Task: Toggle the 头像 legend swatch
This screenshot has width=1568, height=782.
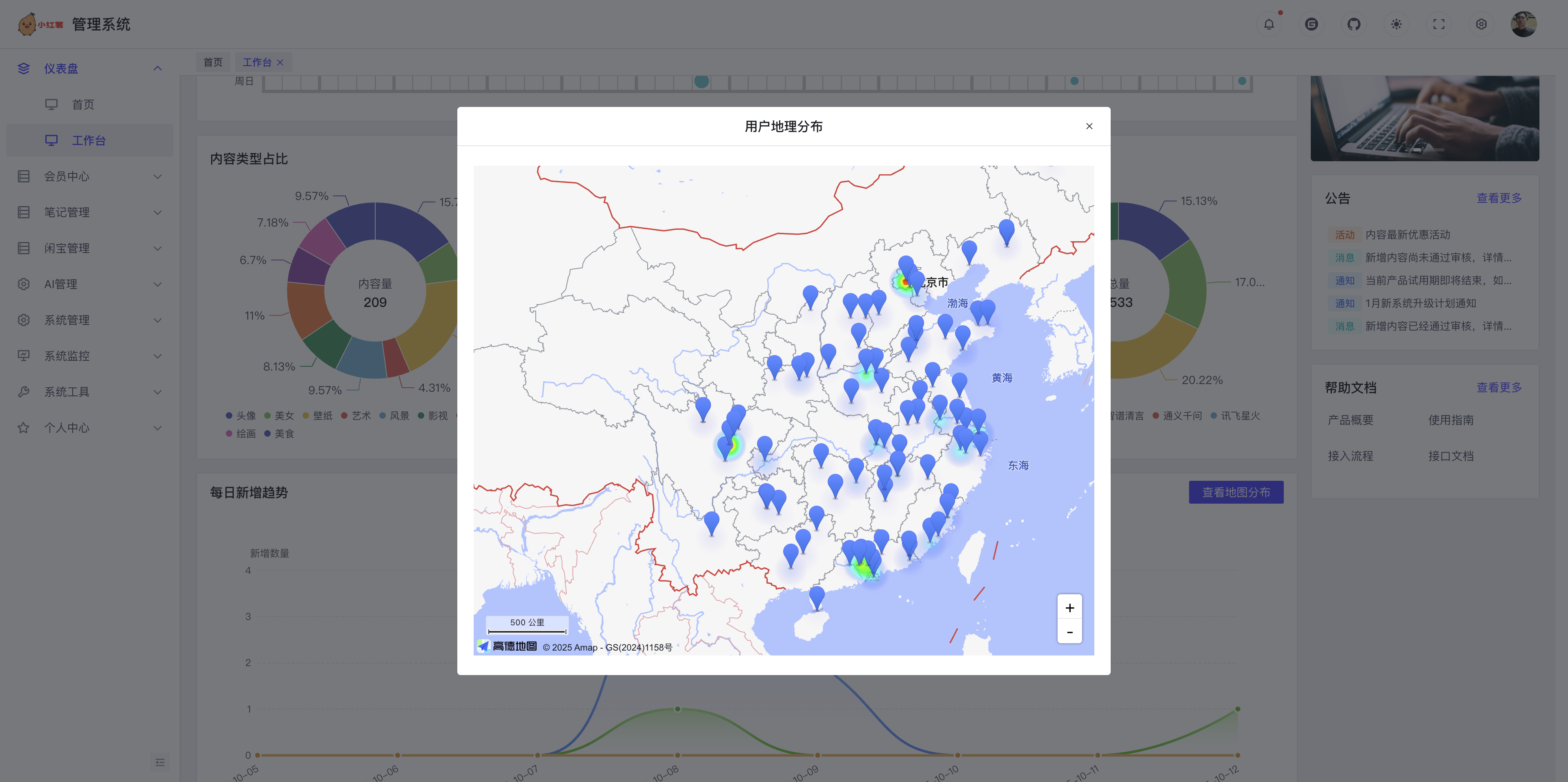Action: [229, 415]
